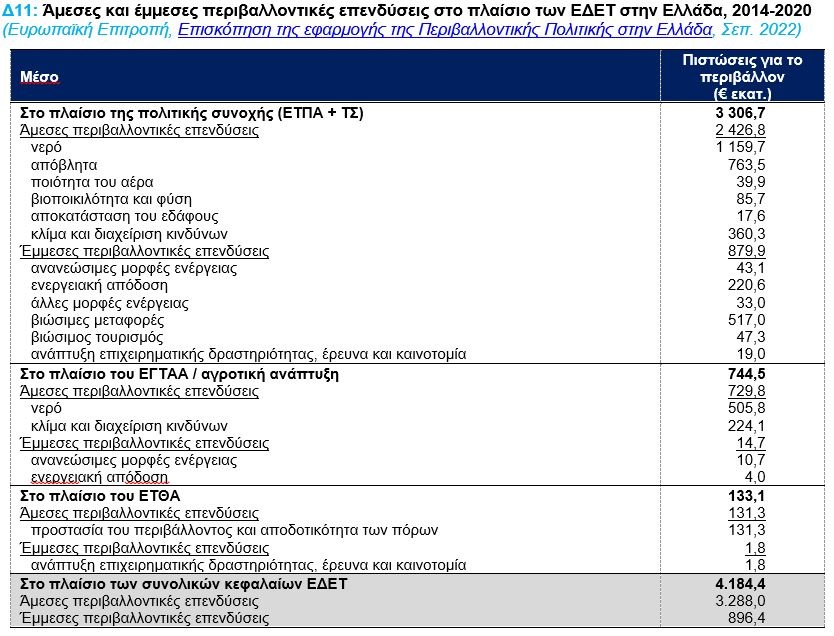Select the Δ11 table title text
834x636 pixels.
pos(406,10)
